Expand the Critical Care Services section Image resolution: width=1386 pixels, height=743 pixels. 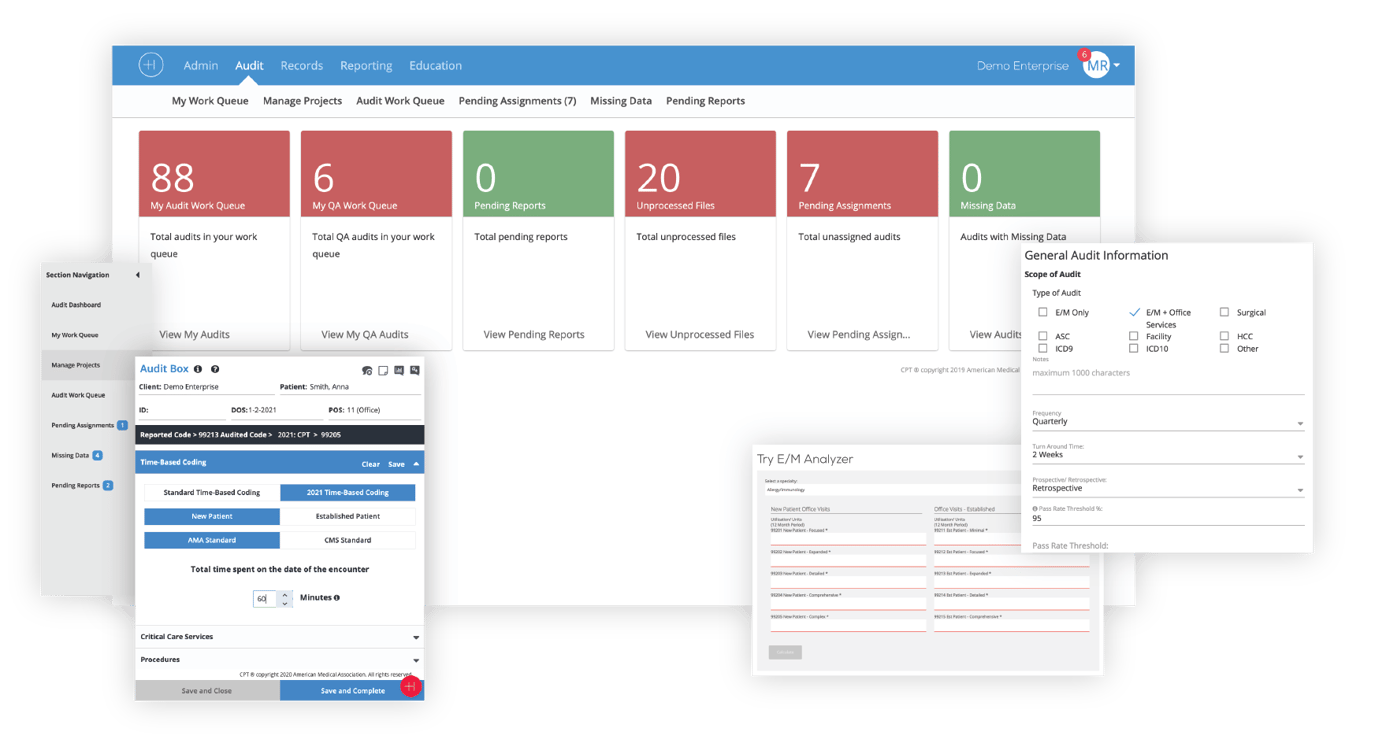416,637
